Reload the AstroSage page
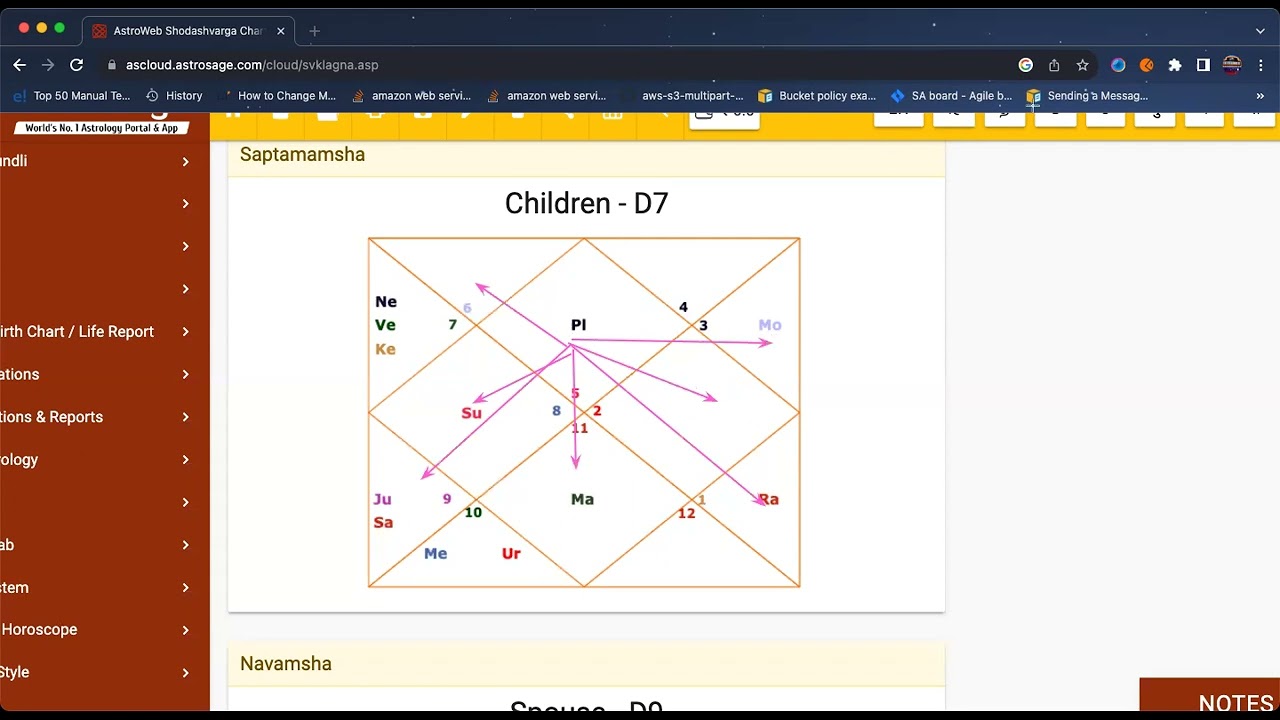Viewport: 1280px width, 720px height. (76, 65)
